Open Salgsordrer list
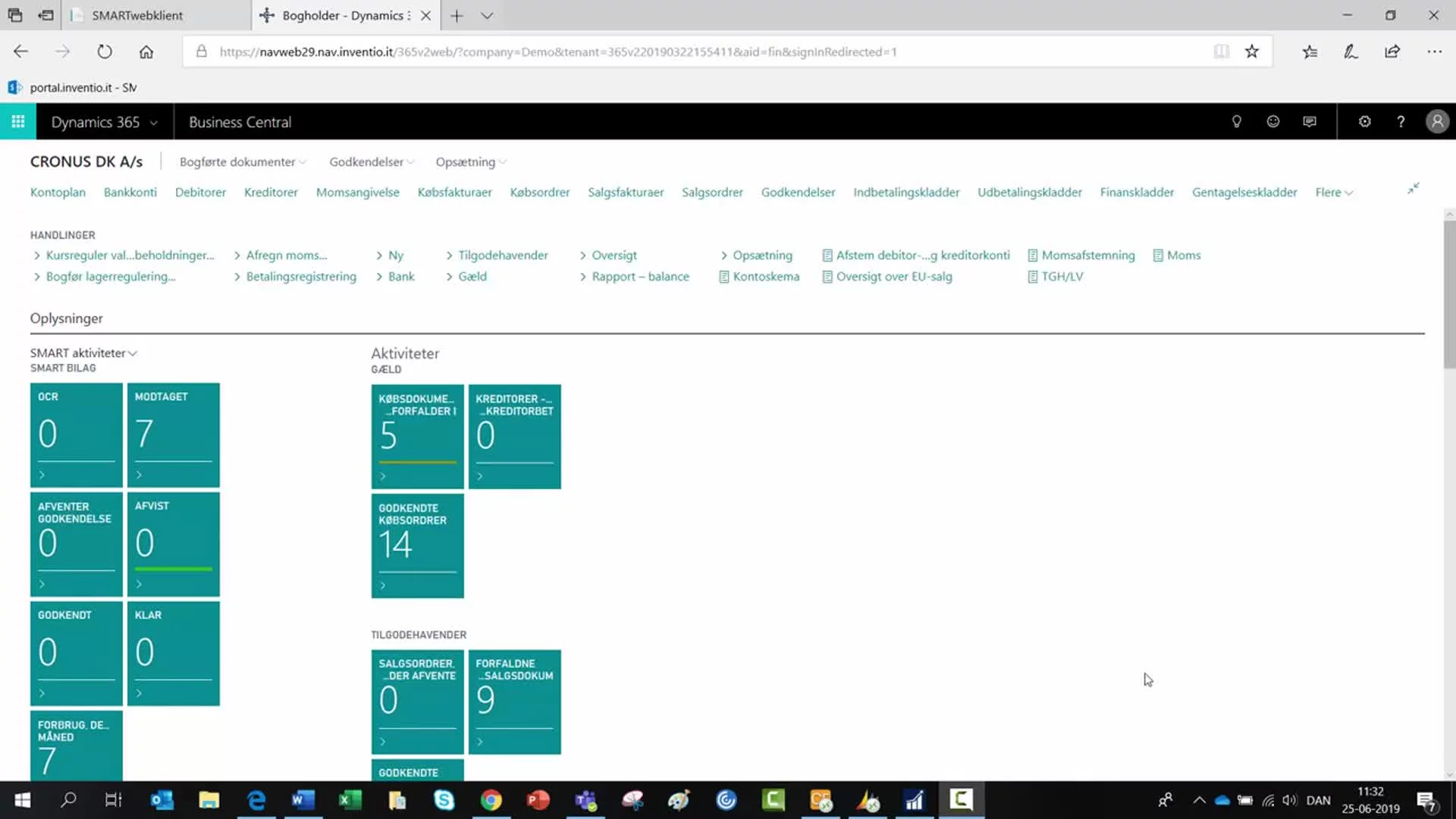1456x819 pixels. 712,192
